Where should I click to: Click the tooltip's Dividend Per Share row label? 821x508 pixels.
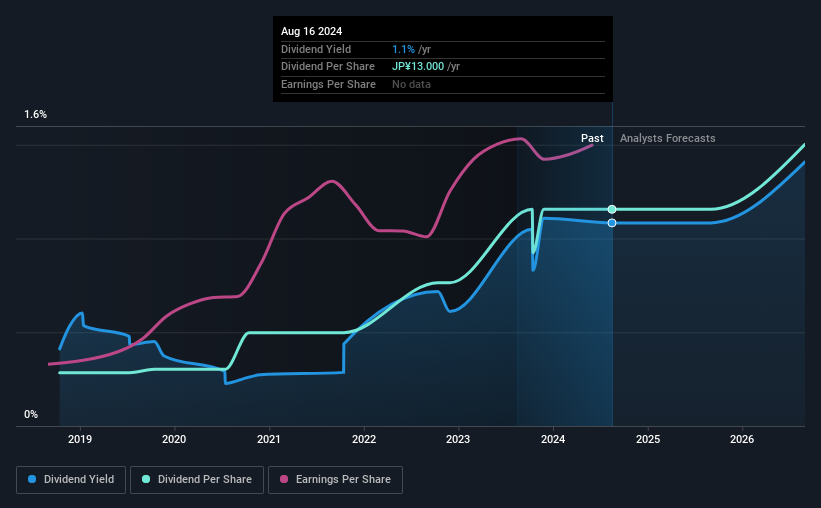click(x=328, y=67)
